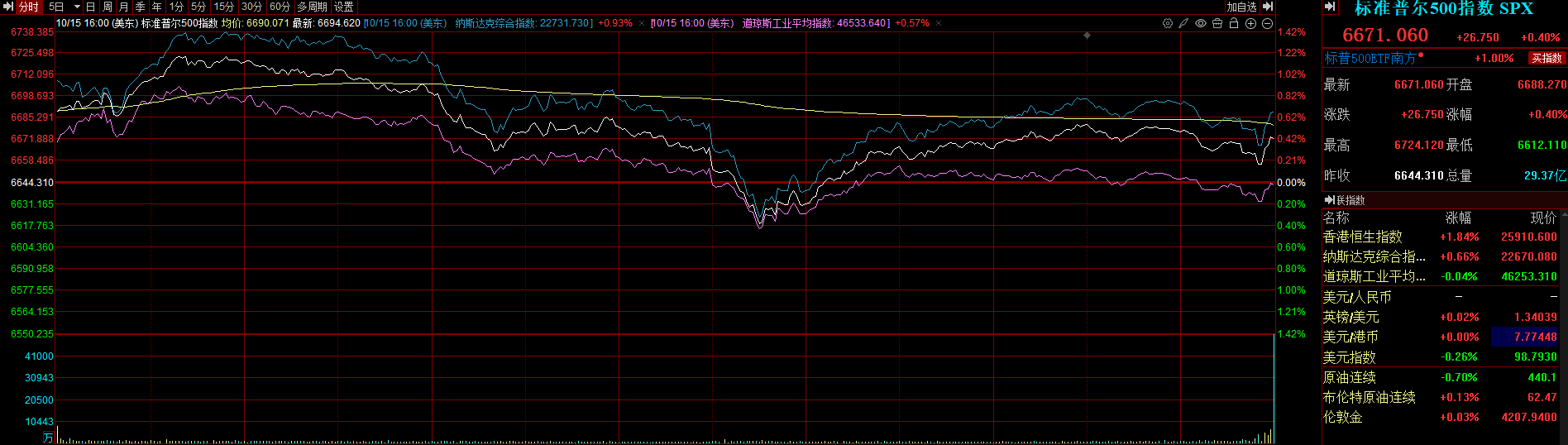The width and height of the screenshot is (1568, 445).
Task: Select the drawing brush tool icon
Action: point(1184,23)
